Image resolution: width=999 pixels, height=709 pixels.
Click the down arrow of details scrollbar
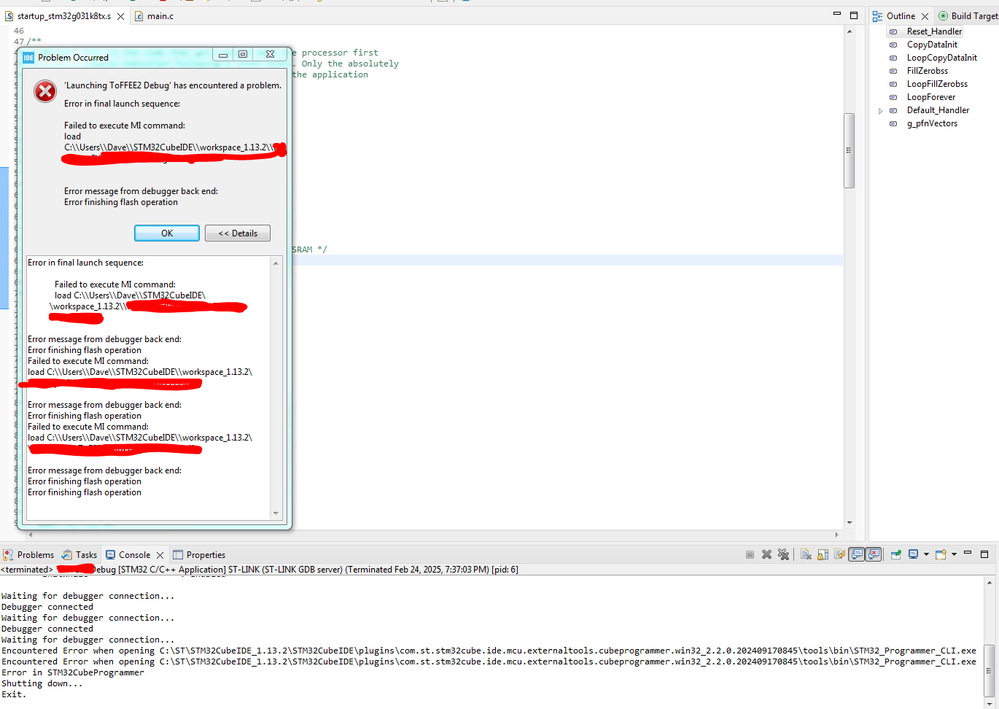(276, 513)
